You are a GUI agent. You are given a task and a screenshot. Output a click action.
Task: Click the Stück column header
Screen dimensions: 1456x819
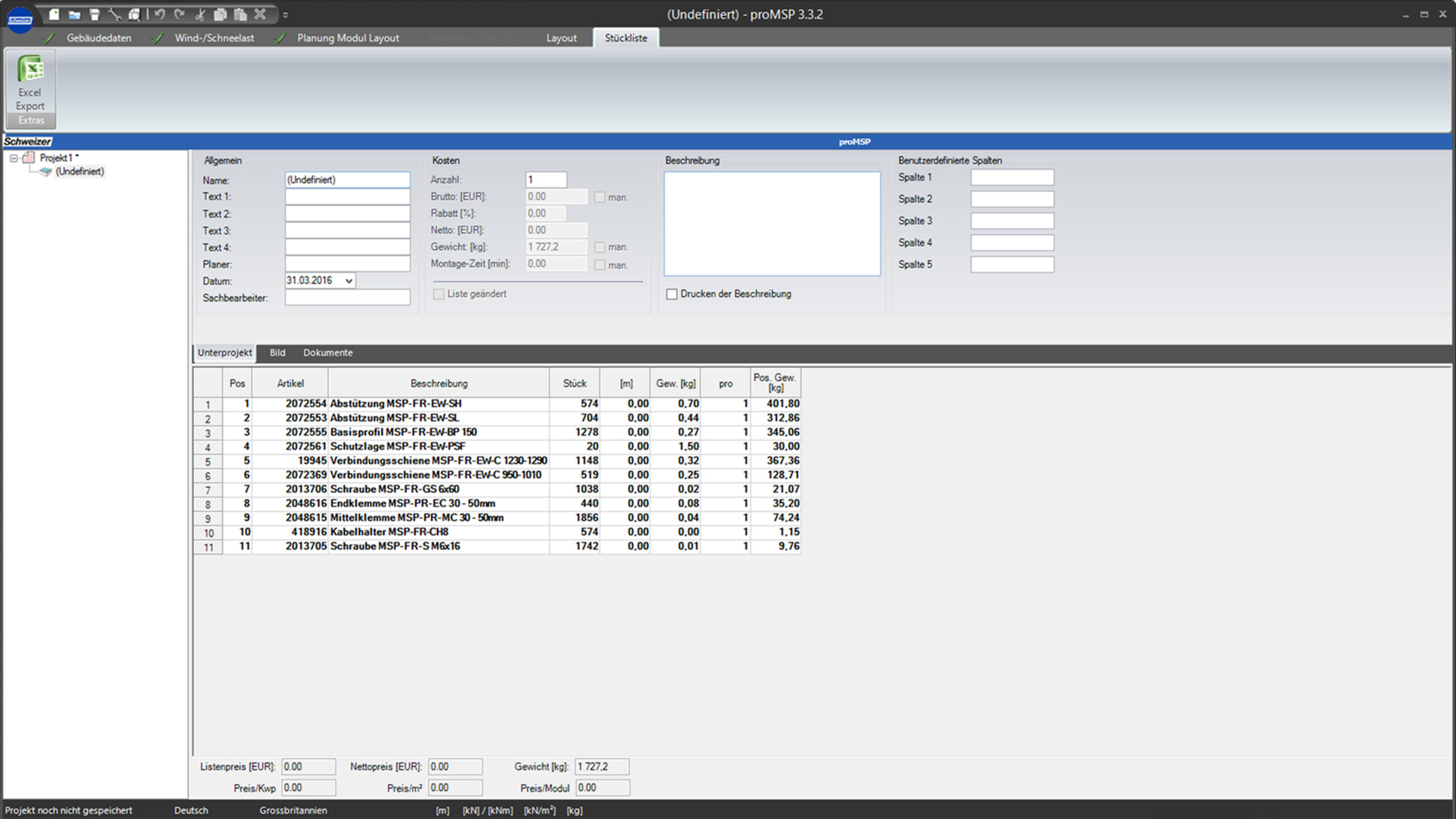coord(574,383)
